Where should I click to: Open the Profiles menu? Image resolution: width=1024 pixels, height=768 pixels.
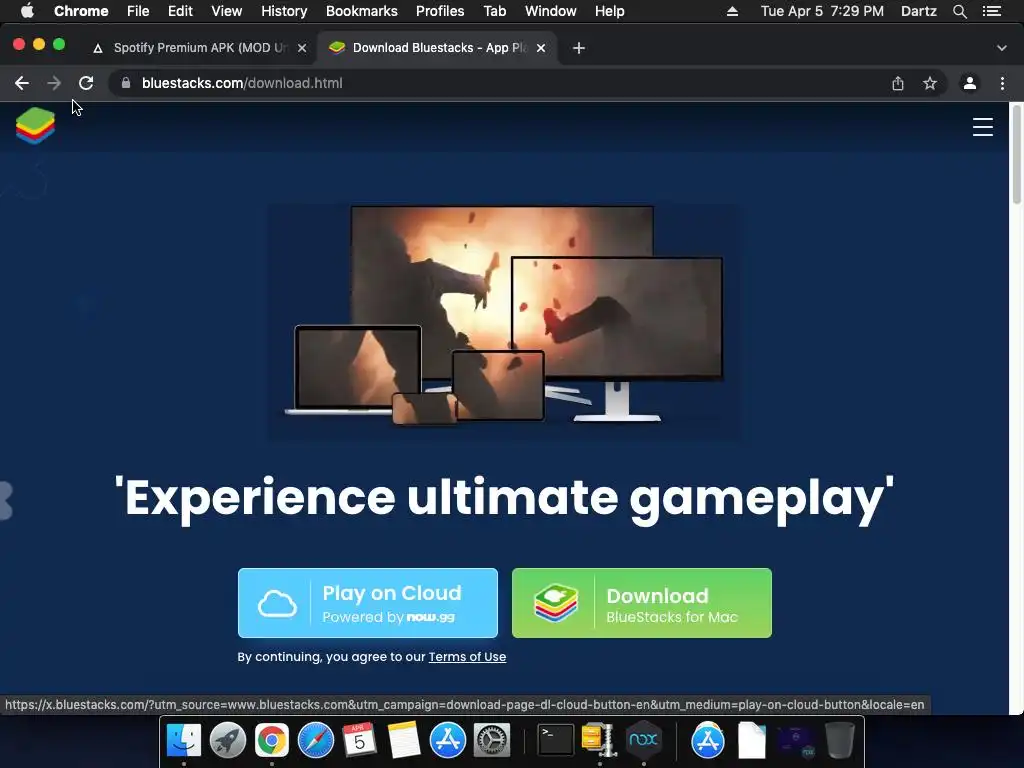pyautogui.click(x=440, y=11)
